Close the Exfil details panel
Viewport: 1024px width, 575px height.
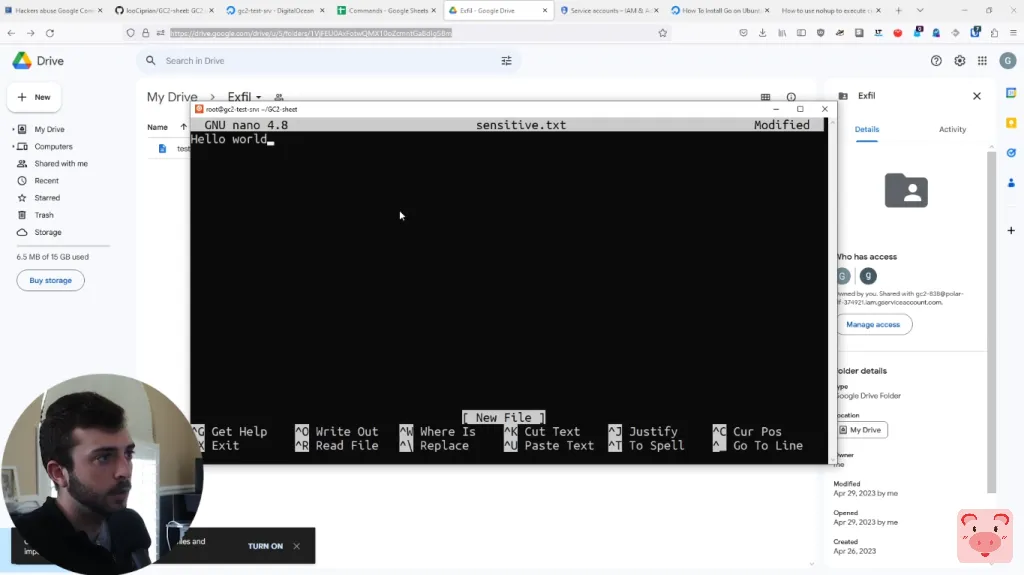(x=977, y=96)
